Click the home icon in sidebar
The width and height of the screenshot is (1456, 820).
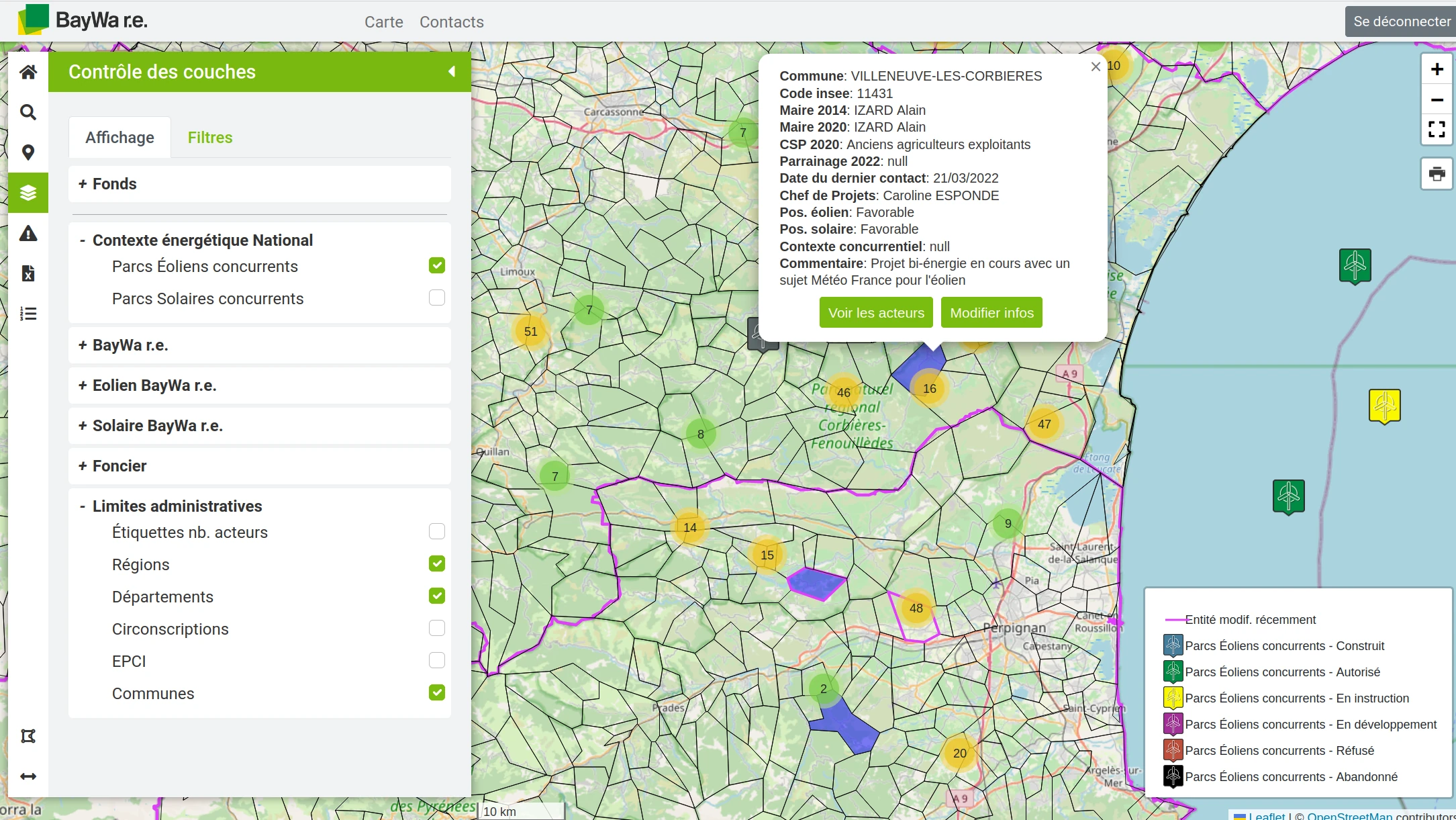[x=28, y=72]
